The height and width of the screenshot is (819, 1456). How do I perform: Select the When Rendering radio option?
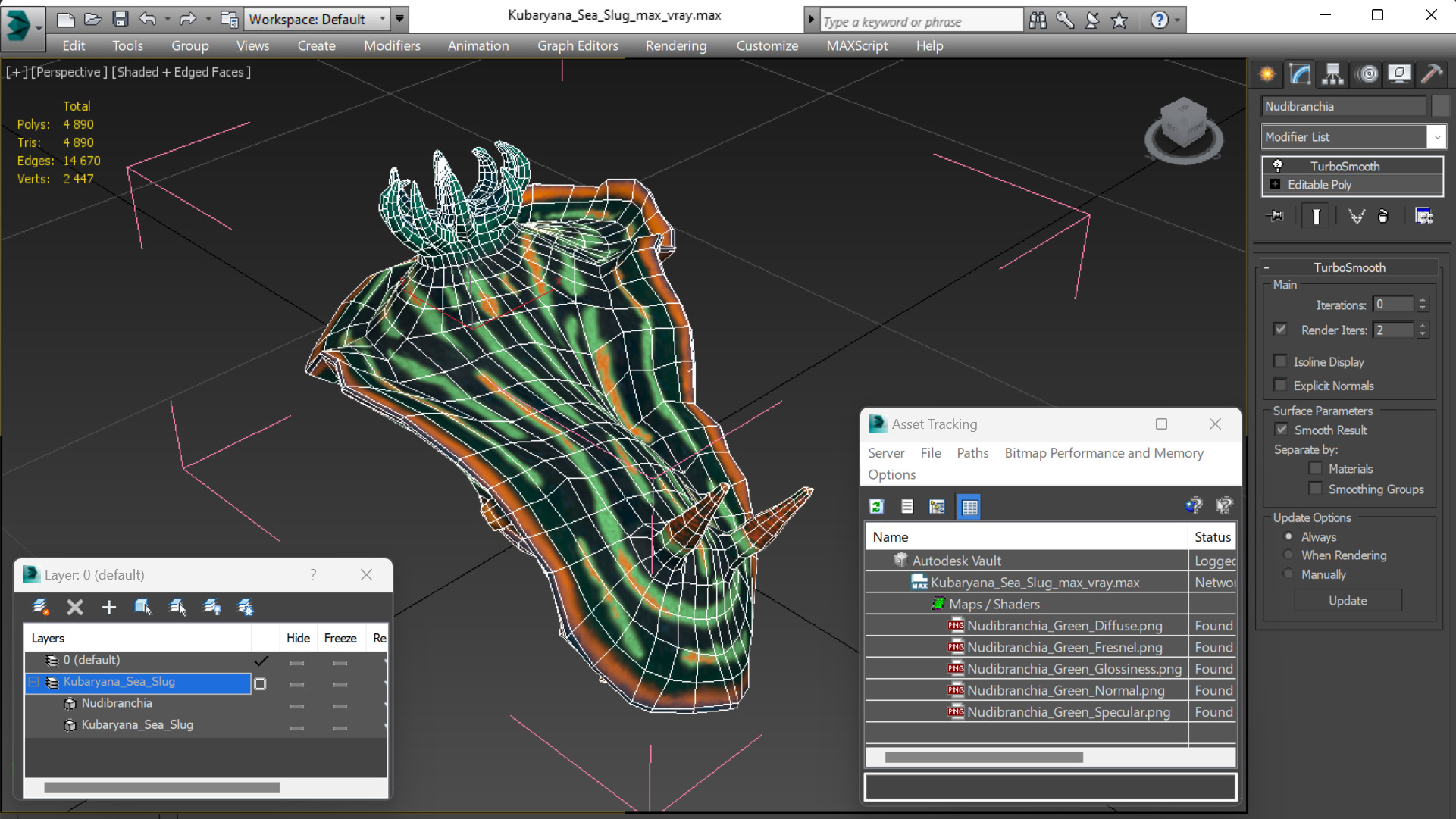1288,555
